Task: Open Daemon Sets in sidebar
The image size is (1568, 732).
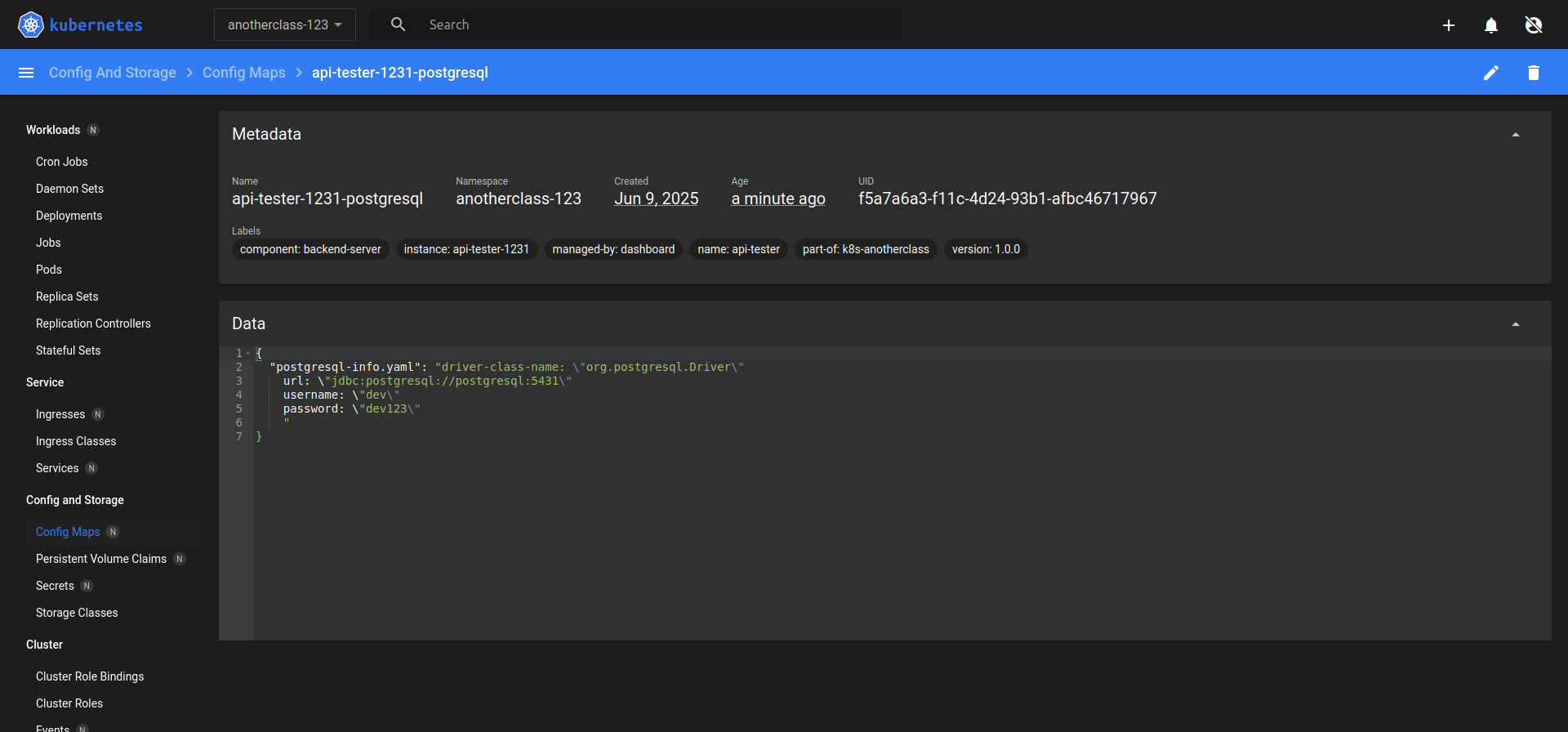Action: [70, 189]
